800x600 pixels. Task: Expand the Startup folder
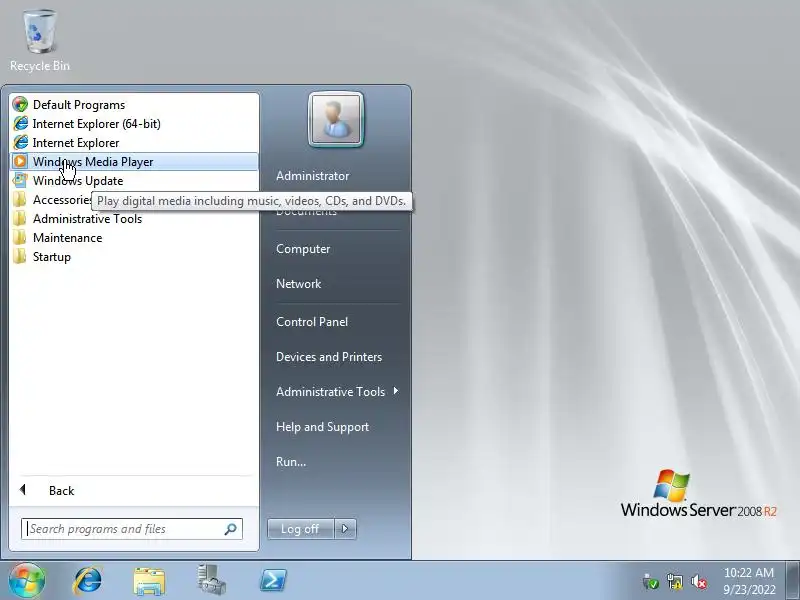(134, 257)
